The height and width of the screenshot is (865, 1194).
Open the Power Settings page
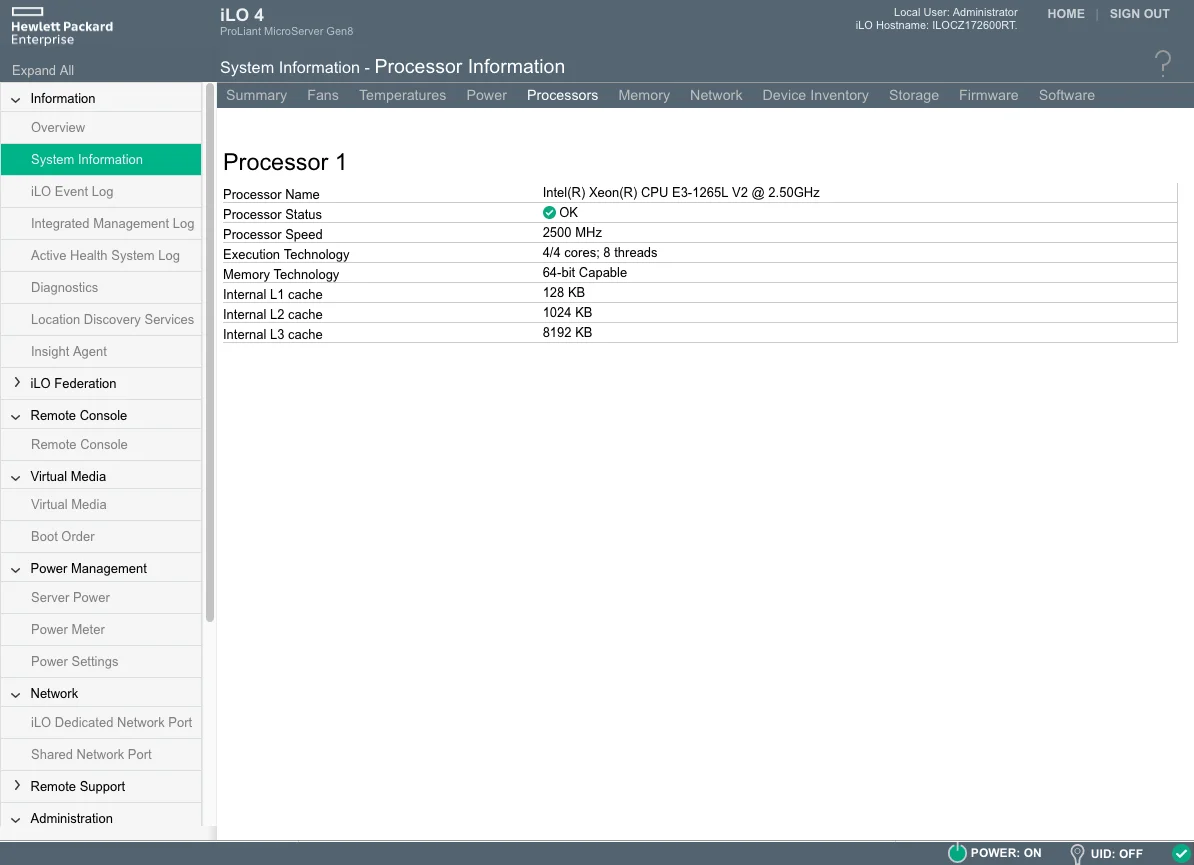tap(101, 662)
